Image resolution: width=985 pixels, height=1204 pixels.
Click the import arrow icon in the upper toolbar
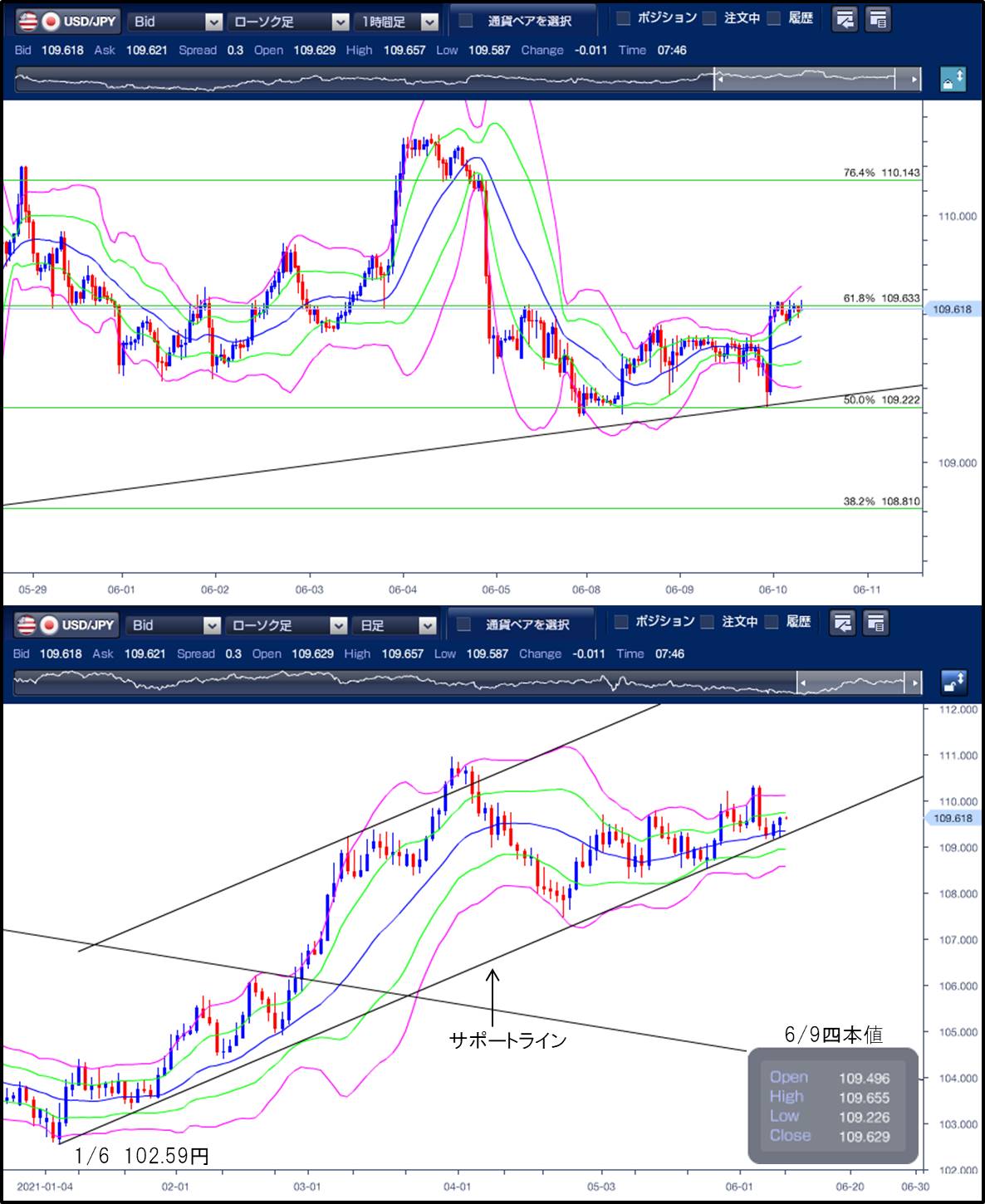(845, 20)
